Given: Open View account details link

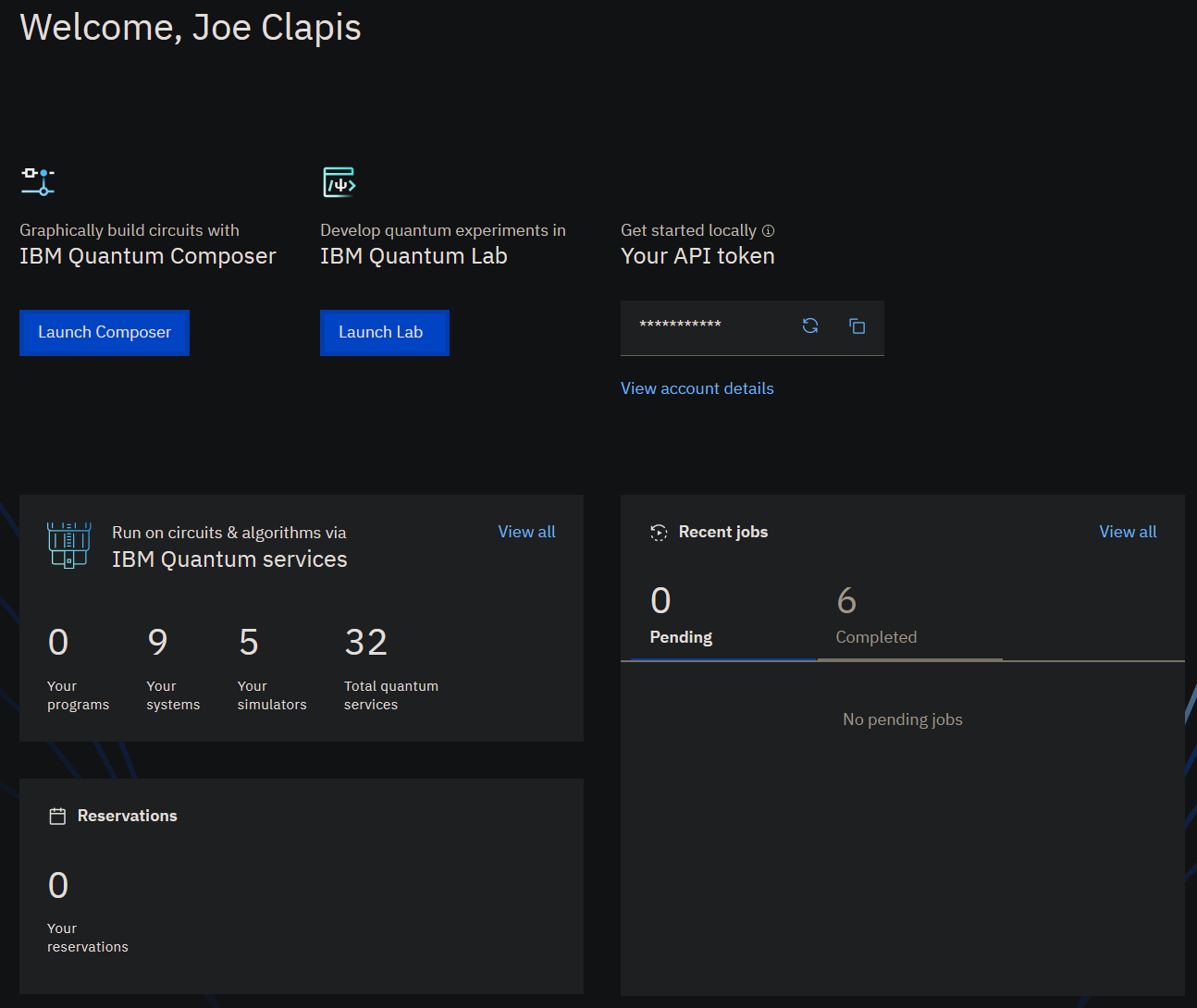Looking at the screenshot, I should click(697, 388).
